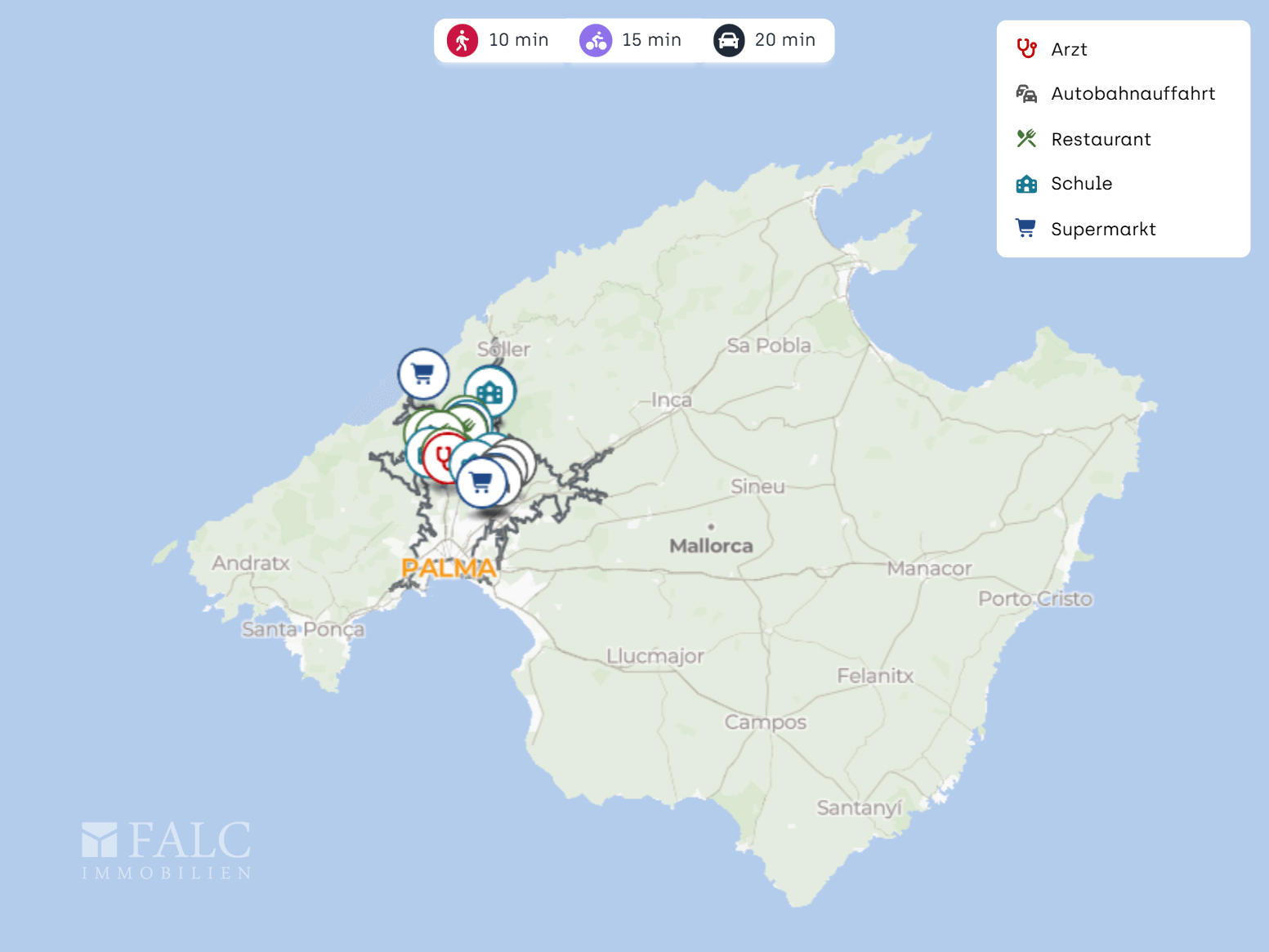Toggle the Arzt category label
The width and height of the screenshot is (1269, 952).
1069,50
